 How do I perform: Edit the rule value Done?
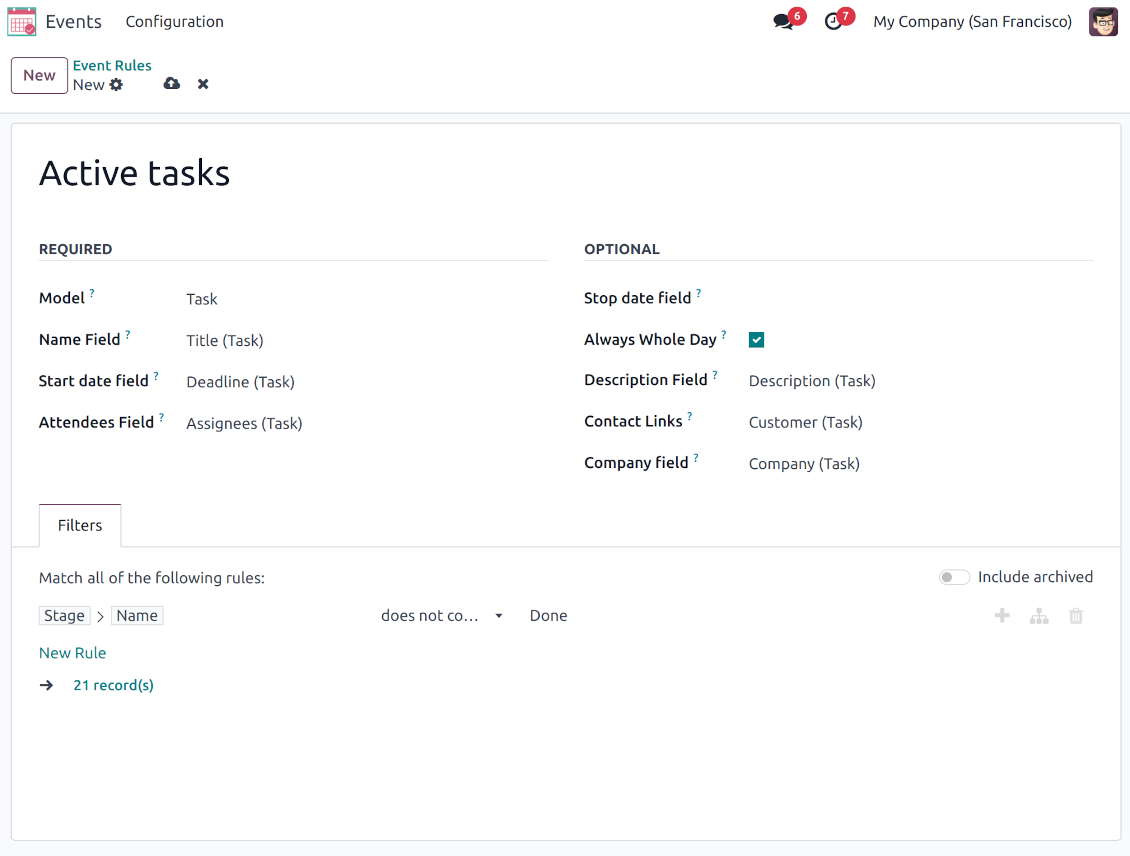pos(548,615)
